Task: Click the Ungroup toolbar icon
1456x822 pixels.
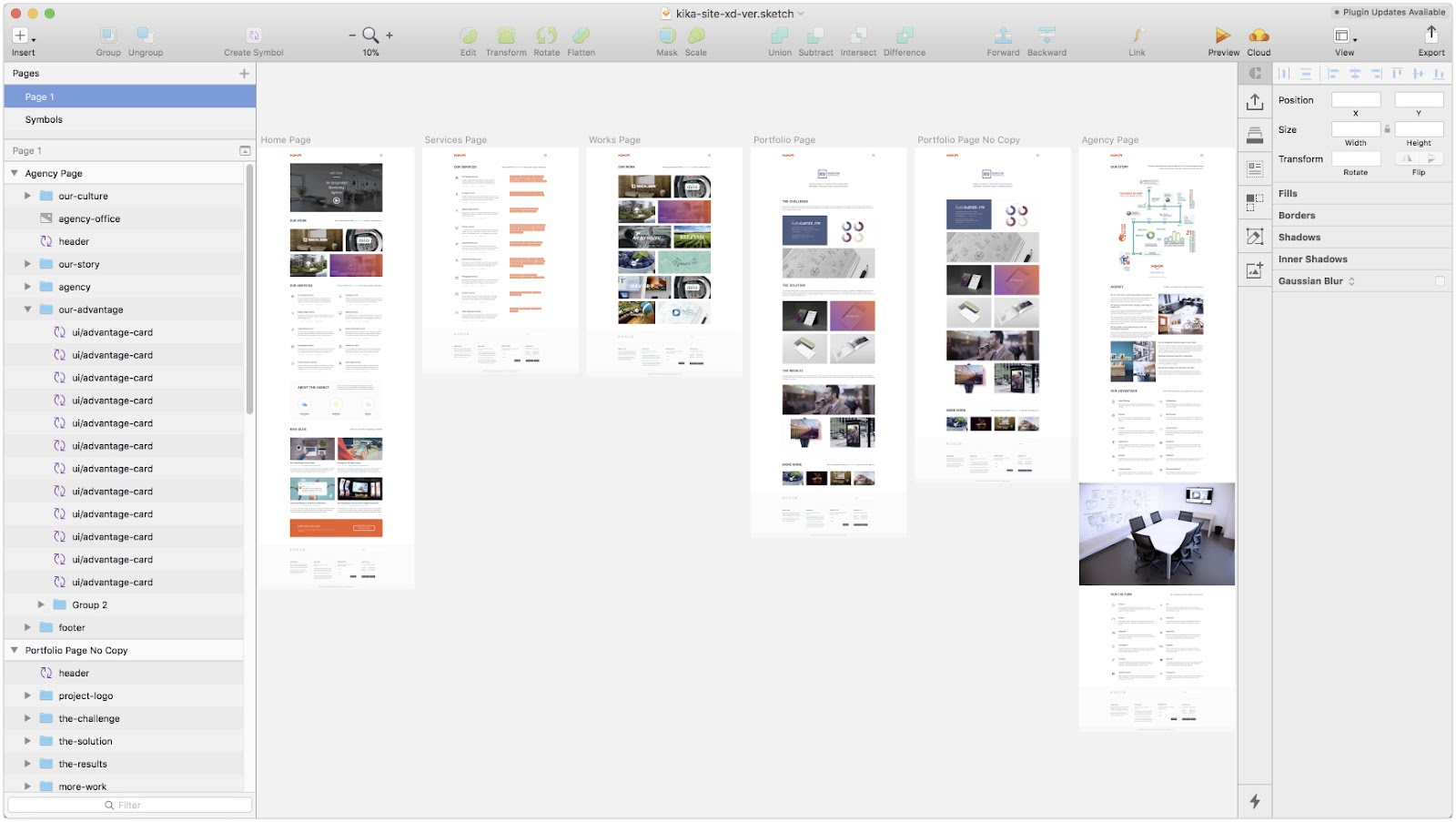Action: tap(145, 36)
